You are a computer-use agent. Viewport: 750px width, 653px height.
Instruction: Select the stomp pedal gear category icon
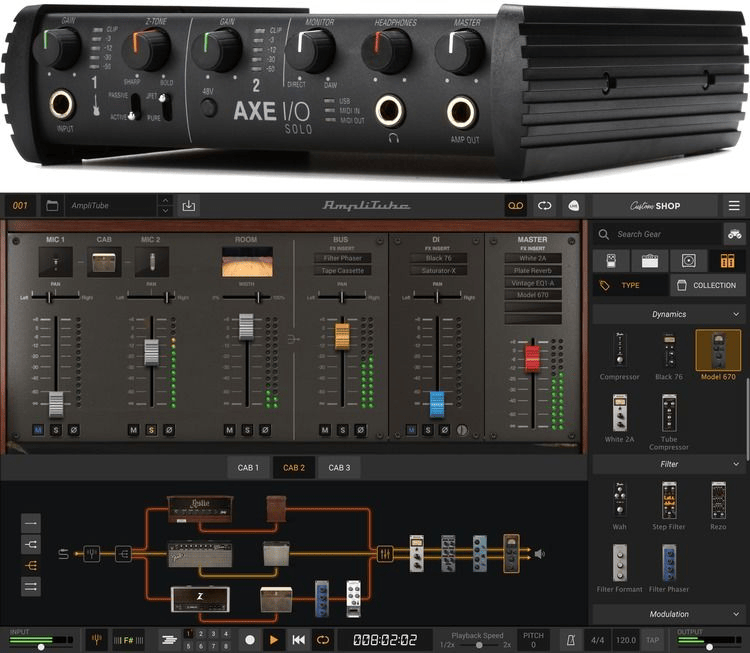coord(611,261)
